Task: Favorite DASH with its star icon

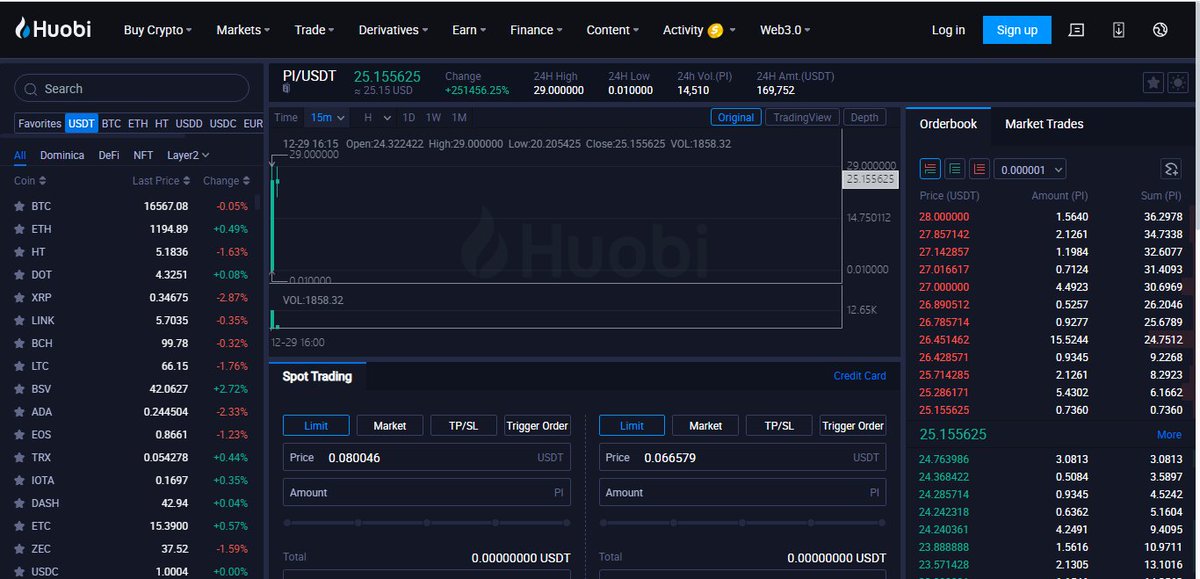Action: click(x=19, y=503)
